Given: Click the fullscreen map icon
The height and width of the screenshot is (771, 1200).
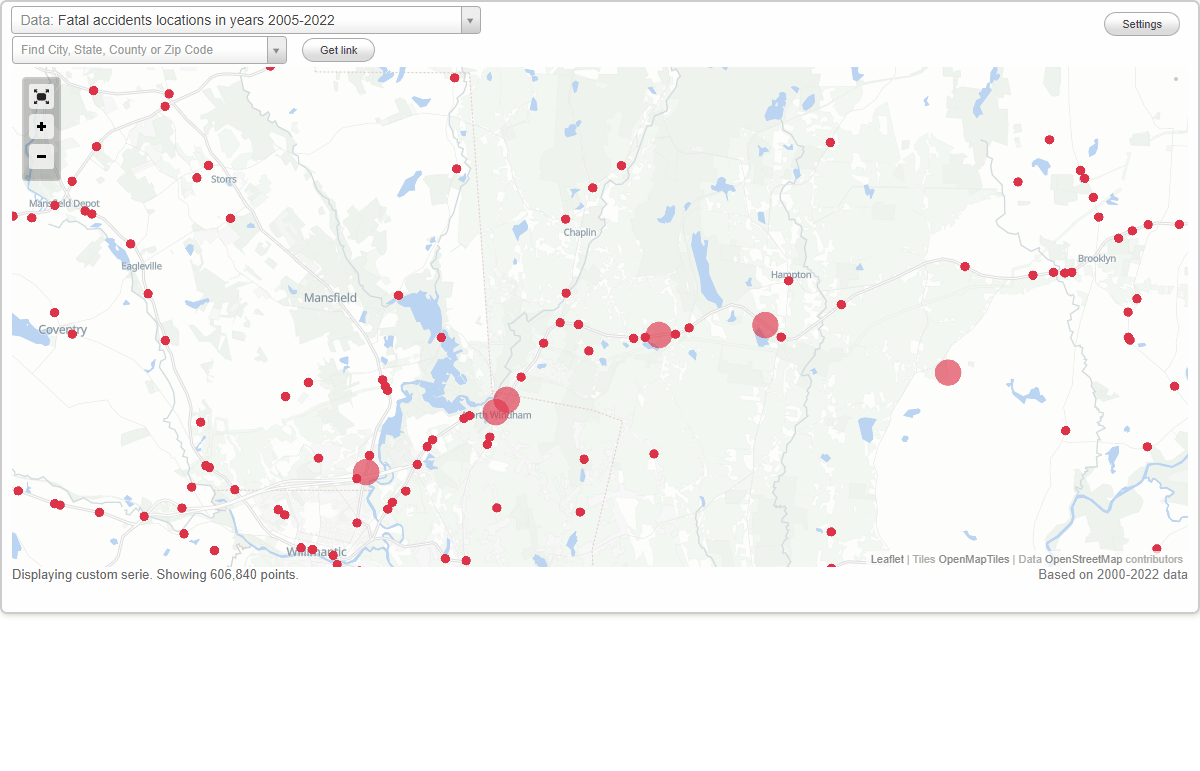Looking at the screenshot, I should click(x=41, y=96).
